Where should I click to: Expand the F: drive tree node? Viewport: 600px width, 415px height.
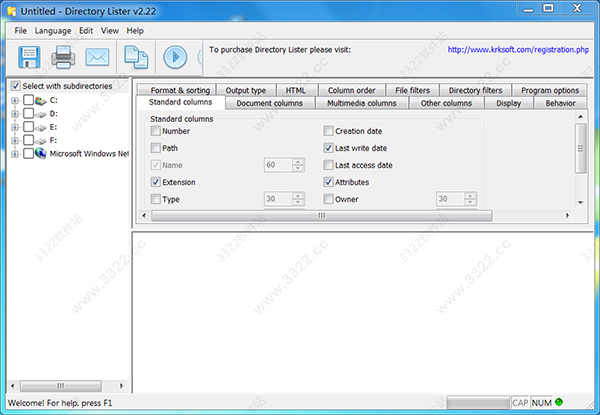15,141
